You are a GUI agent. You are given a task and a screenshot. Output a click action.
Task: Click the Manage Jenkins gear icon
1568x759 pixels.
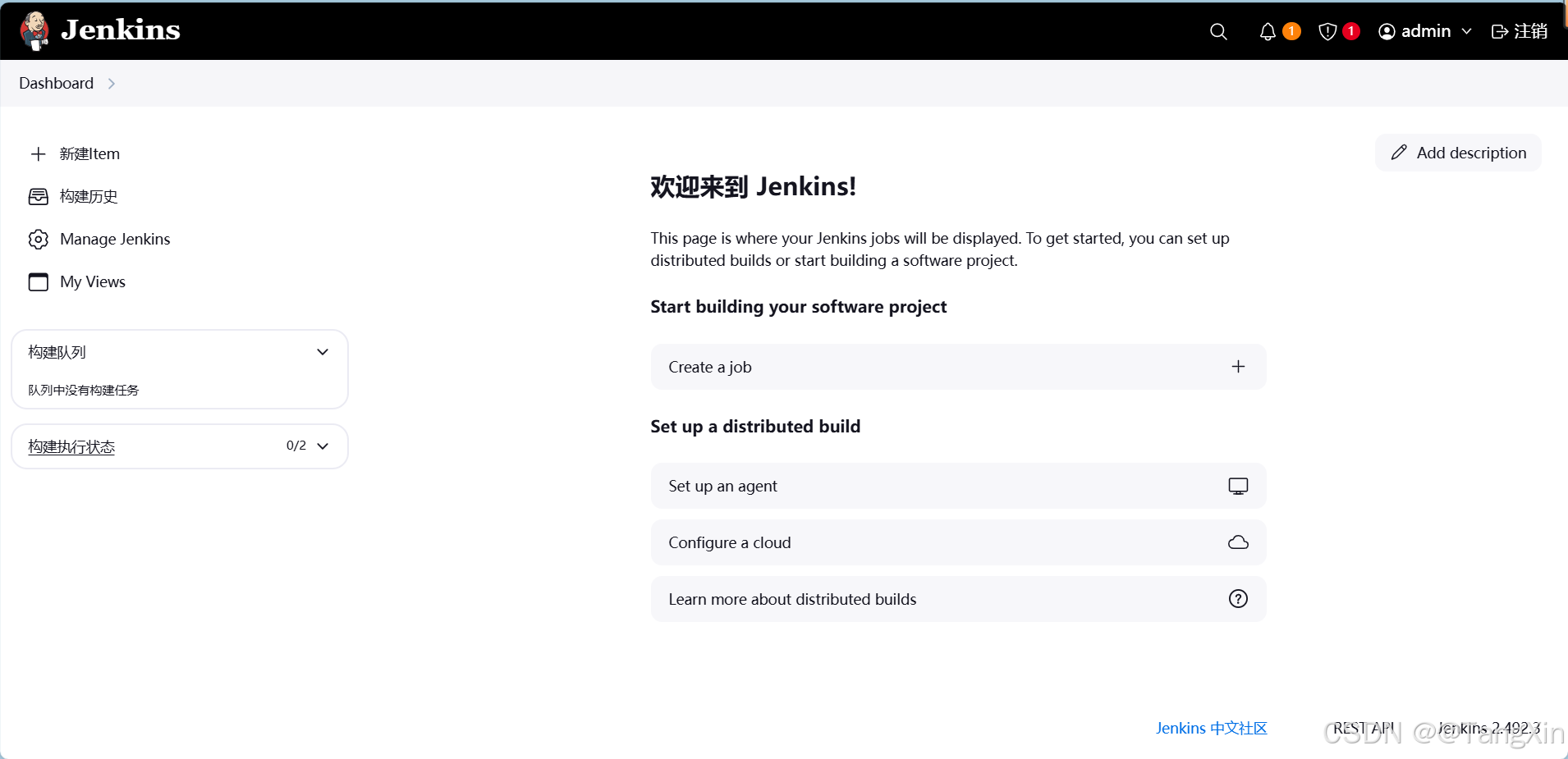click(x=38, y=239)
